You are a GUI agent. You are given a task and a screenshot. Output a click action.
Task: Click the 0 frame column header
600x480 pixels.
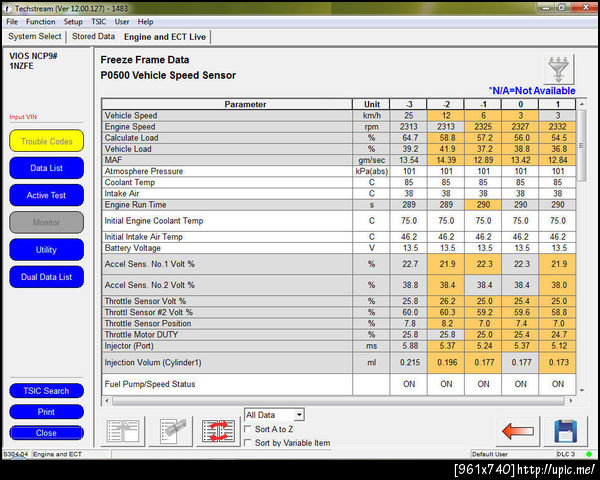tap(520, 104)
